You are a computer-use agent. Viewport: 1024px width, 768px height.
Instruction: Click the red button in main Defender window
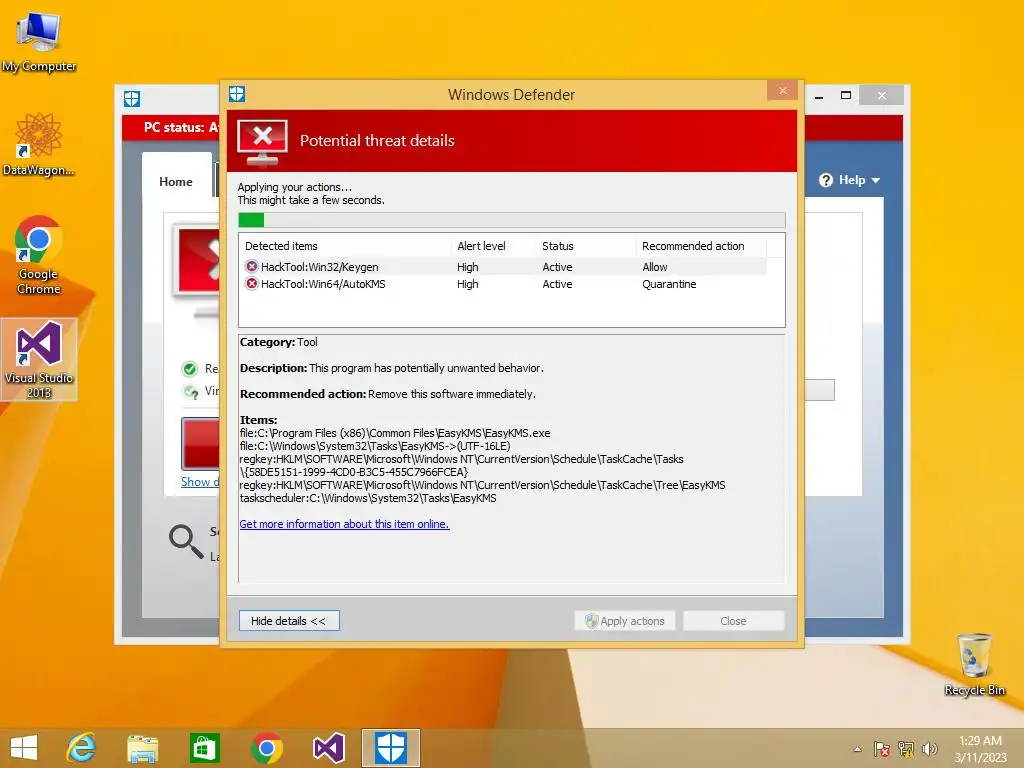(200, 443)
